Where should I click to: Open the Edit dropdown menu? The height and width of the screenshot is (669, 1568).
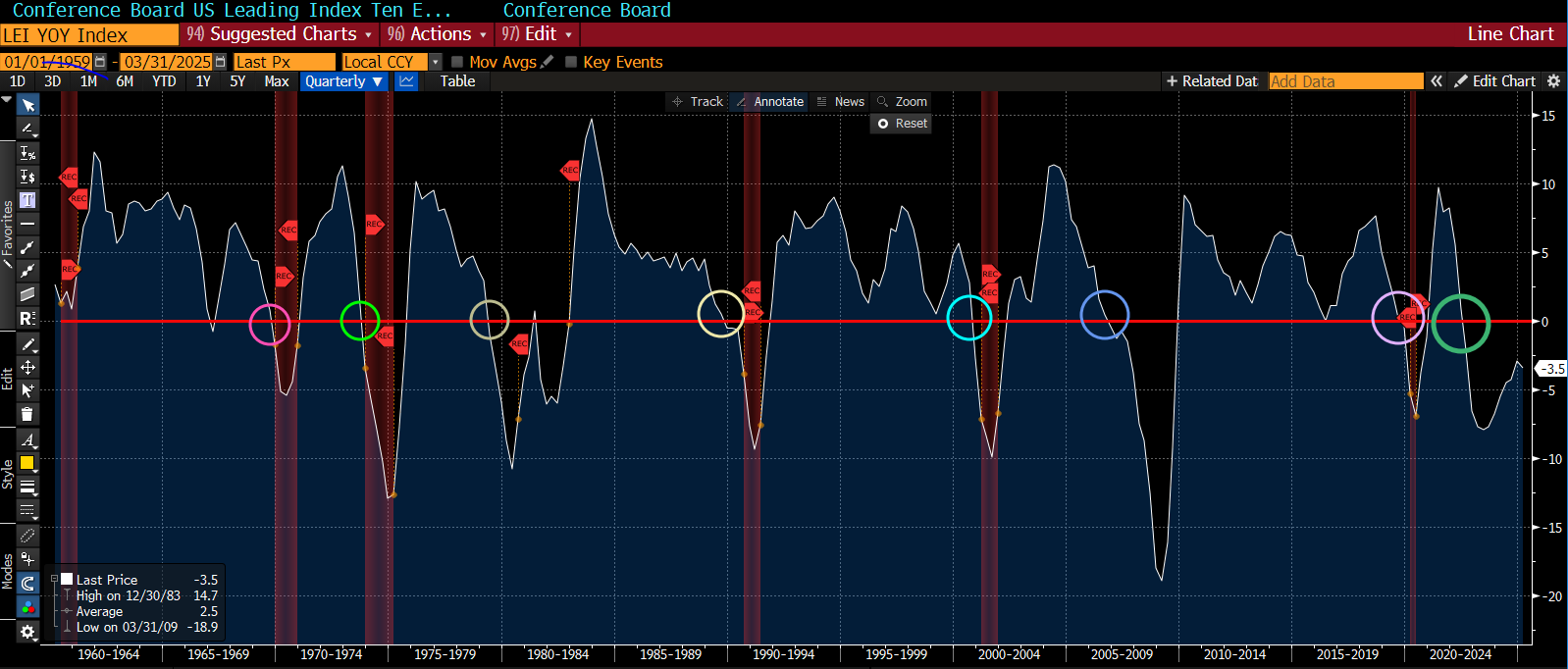(x=536, y=34)
